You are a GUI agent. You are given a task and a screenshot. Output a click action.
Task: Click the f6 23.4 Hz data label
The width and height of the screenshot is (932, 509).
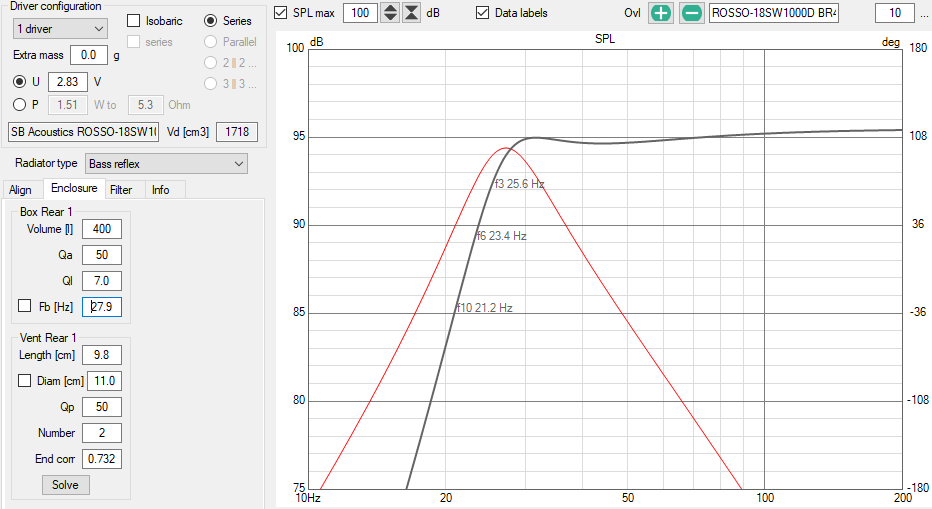tap(501, 235)
